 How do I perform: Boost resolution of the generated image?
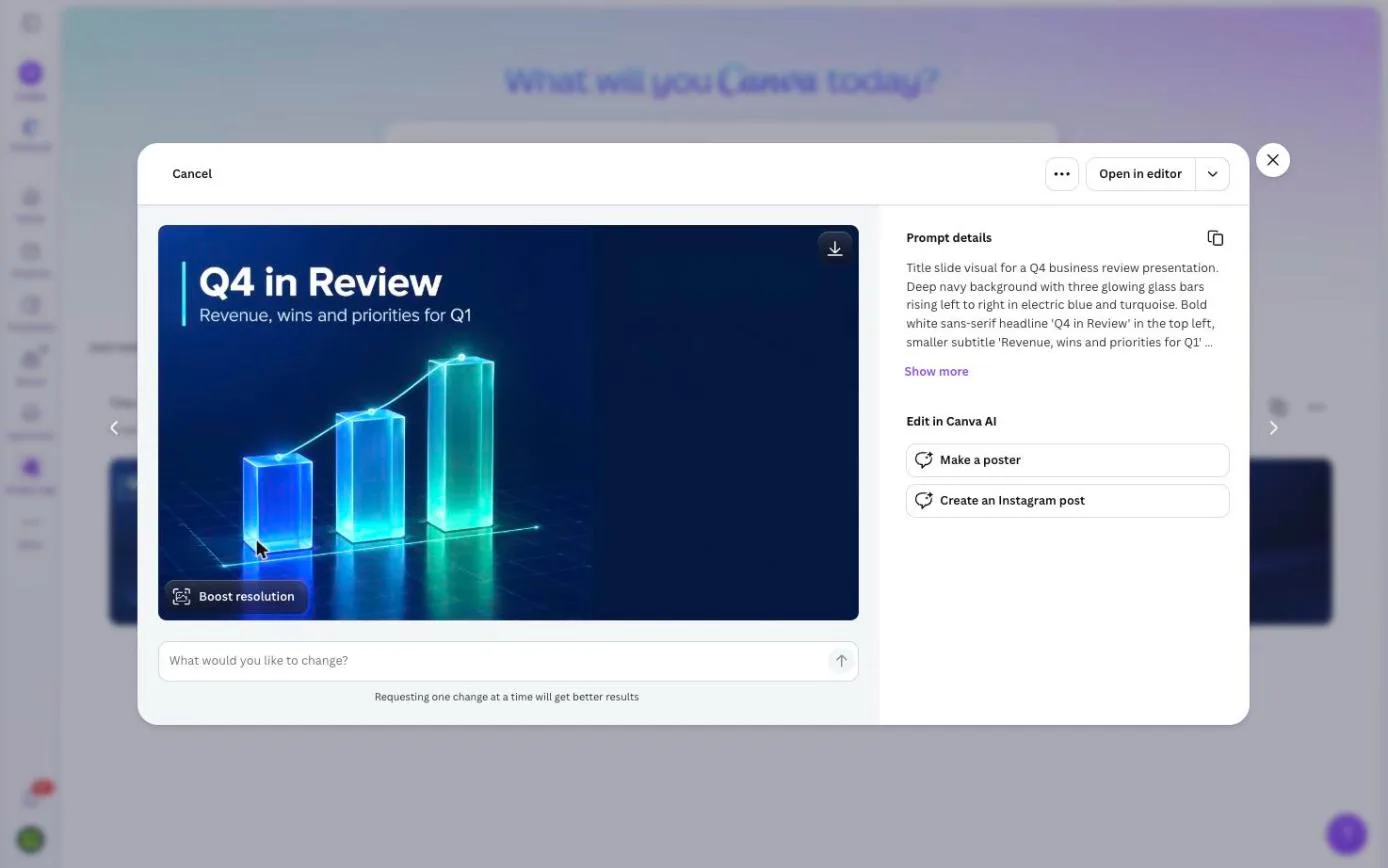236,597
